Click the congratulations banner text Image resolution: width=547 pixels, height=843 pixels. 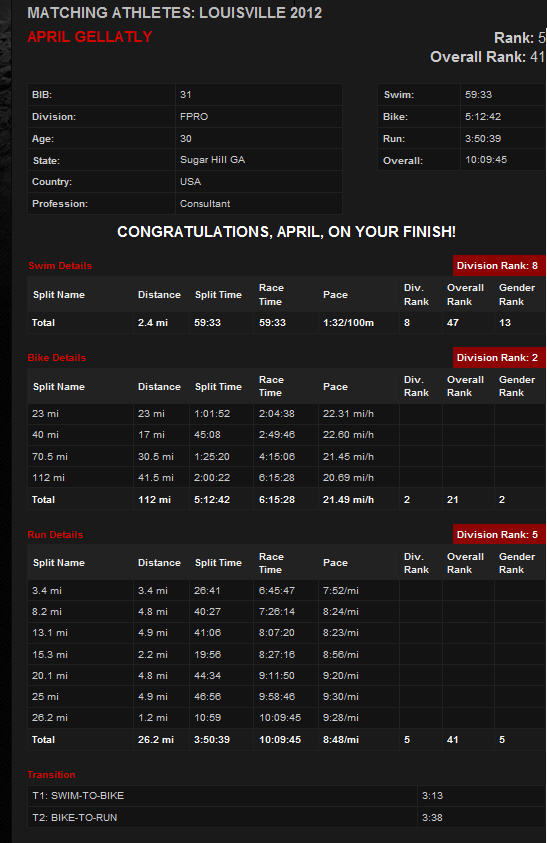pyautogui.click(x=286, y=232)
